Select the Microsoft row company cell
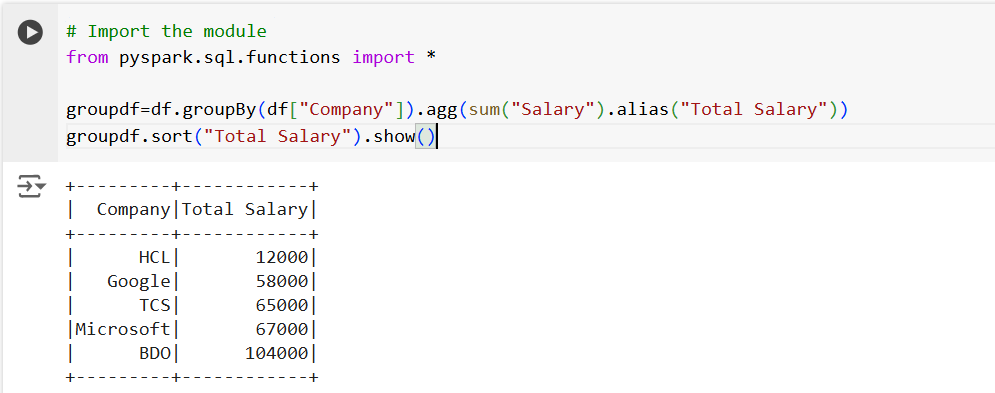The height and width of the screenshot is (393, 995). [123, 329]
